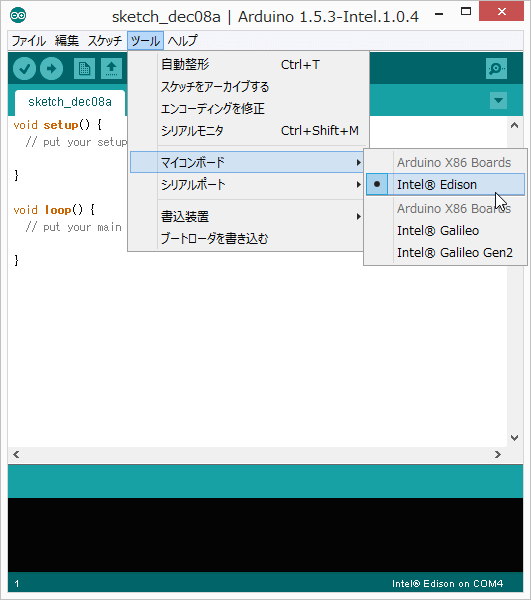Click the horizontal scroll left arrow
This screenshot has height=600, width=531.
[16, 455]
